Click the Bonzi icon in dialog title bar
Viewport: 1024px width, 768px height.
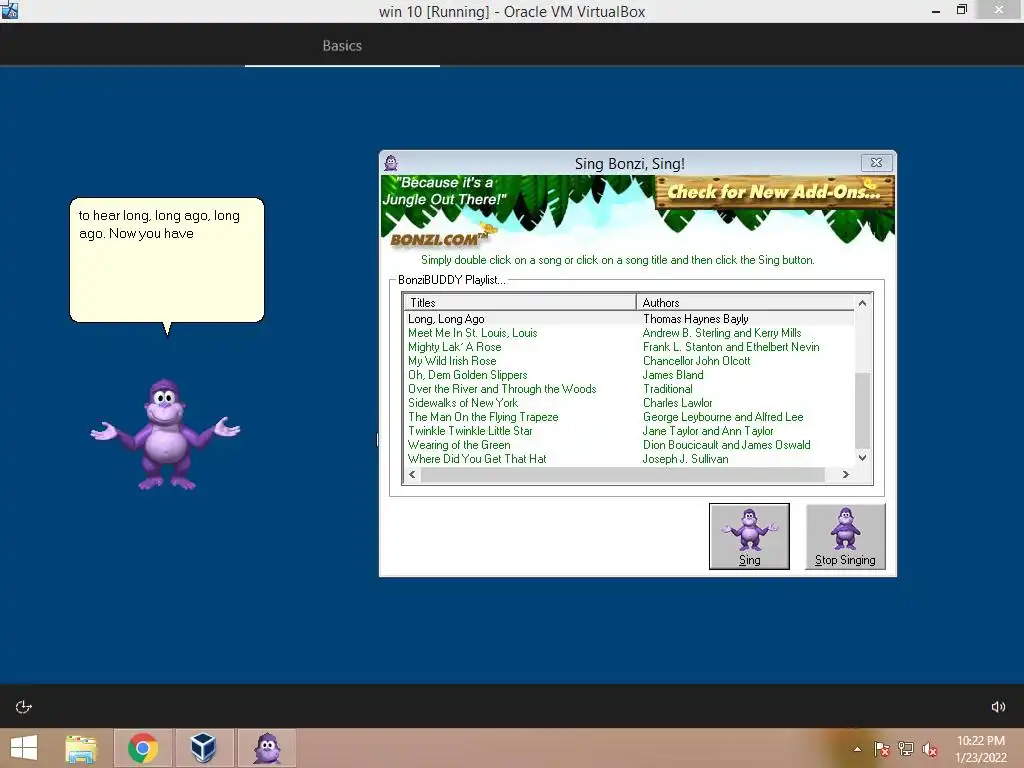[x=391, y=163]
